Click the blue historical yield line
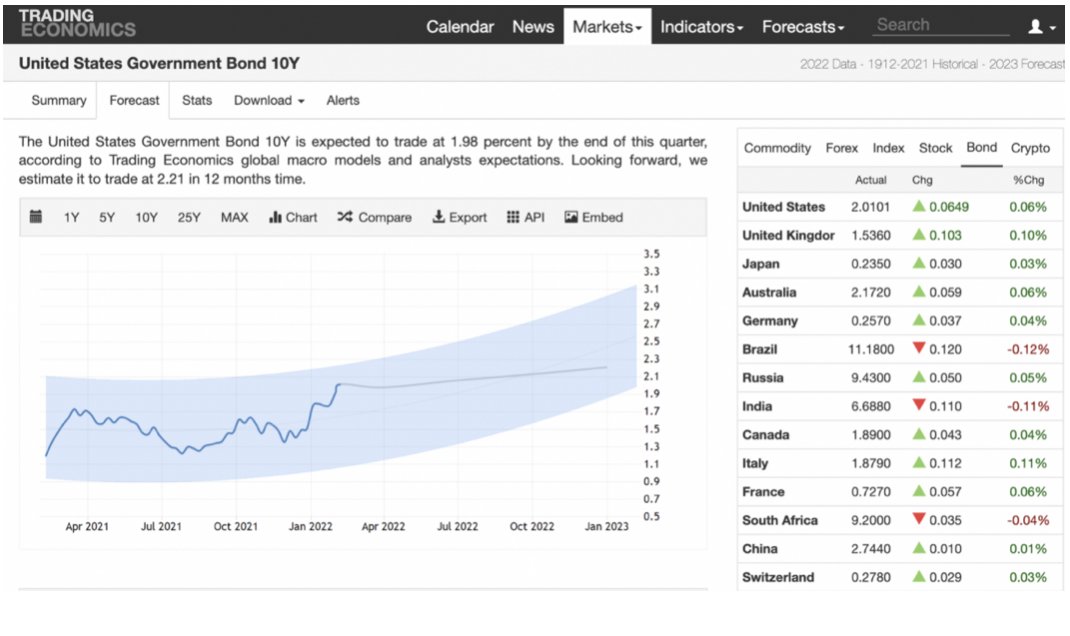The width and height of the screenshot is (1070, 636). pyautogui.click(x=193, y=420)
